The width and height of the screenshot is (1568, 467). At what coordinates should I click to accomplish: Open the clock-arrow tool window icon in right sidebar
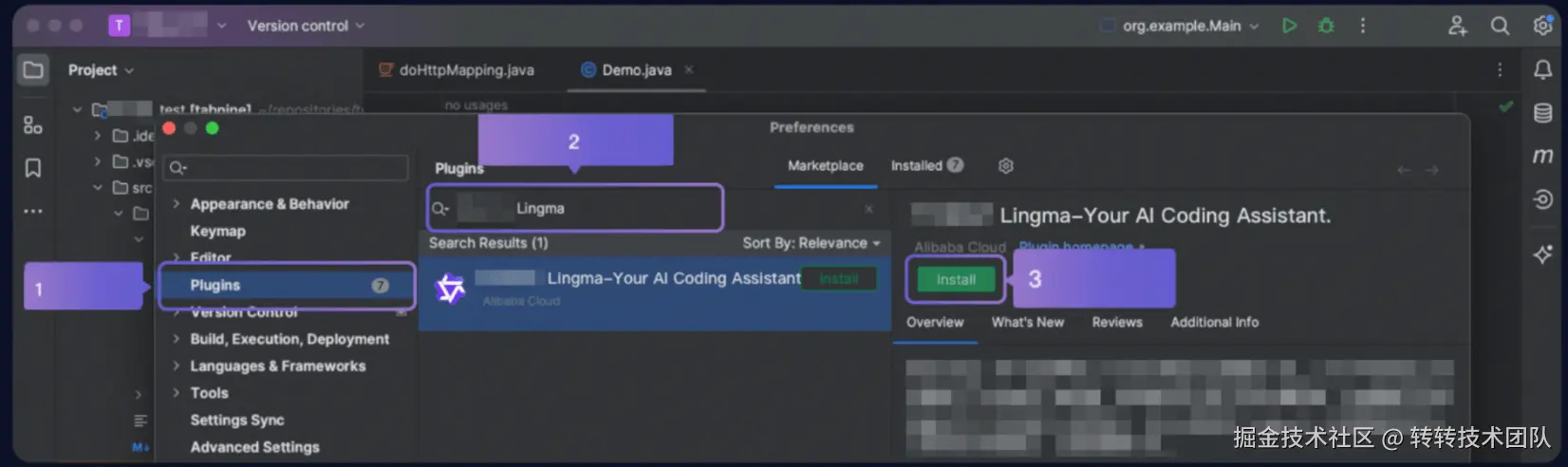pos(1542,199)
